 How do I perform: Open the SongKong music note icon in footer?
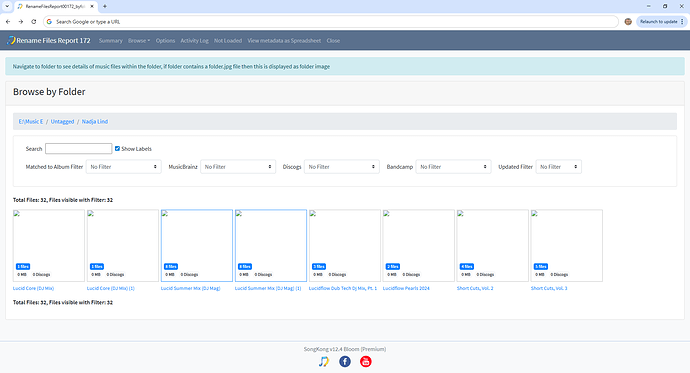(324, 362)
